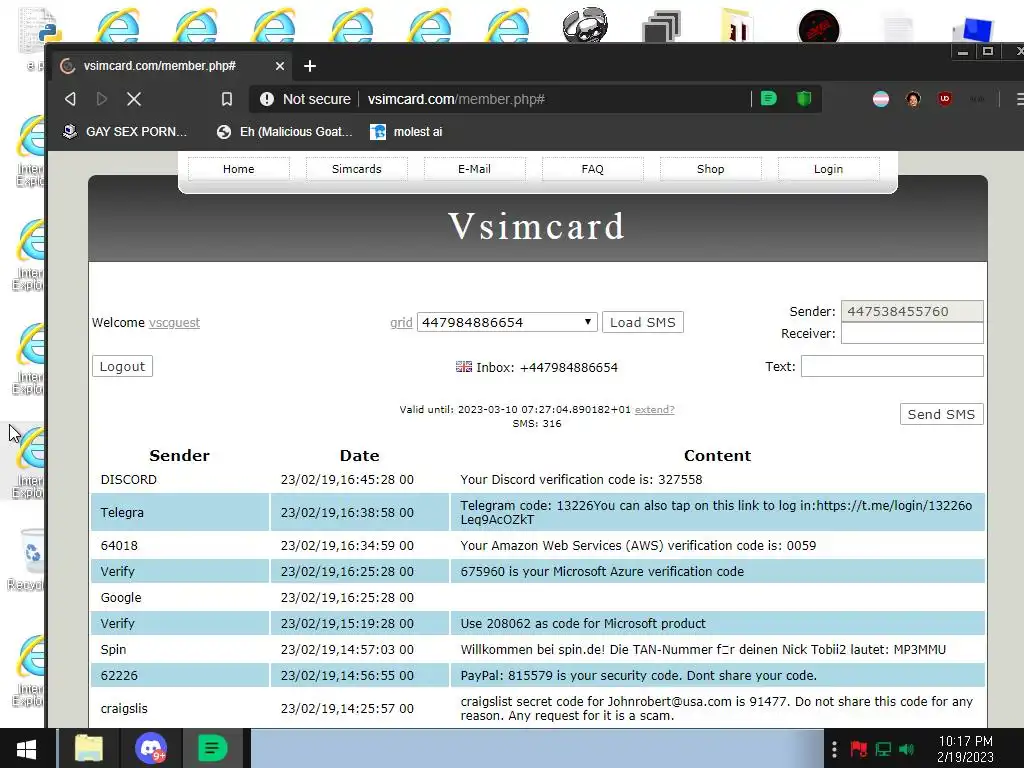This screenshot has width=1024, height=768.
Task: Click the Sender field showing 447538455760
Action: (912, 312)
